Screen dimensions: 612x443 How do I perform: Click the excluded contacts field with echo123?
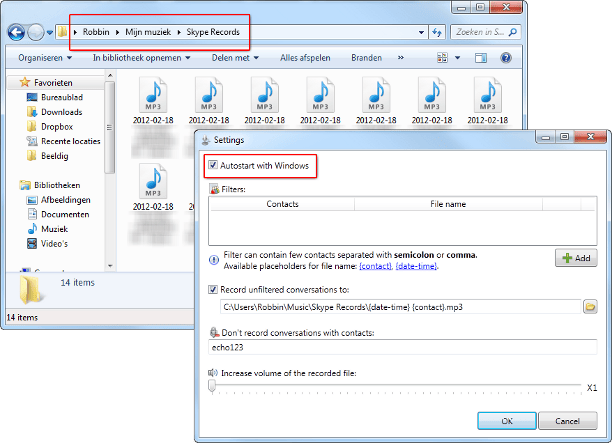click(402, 347)
